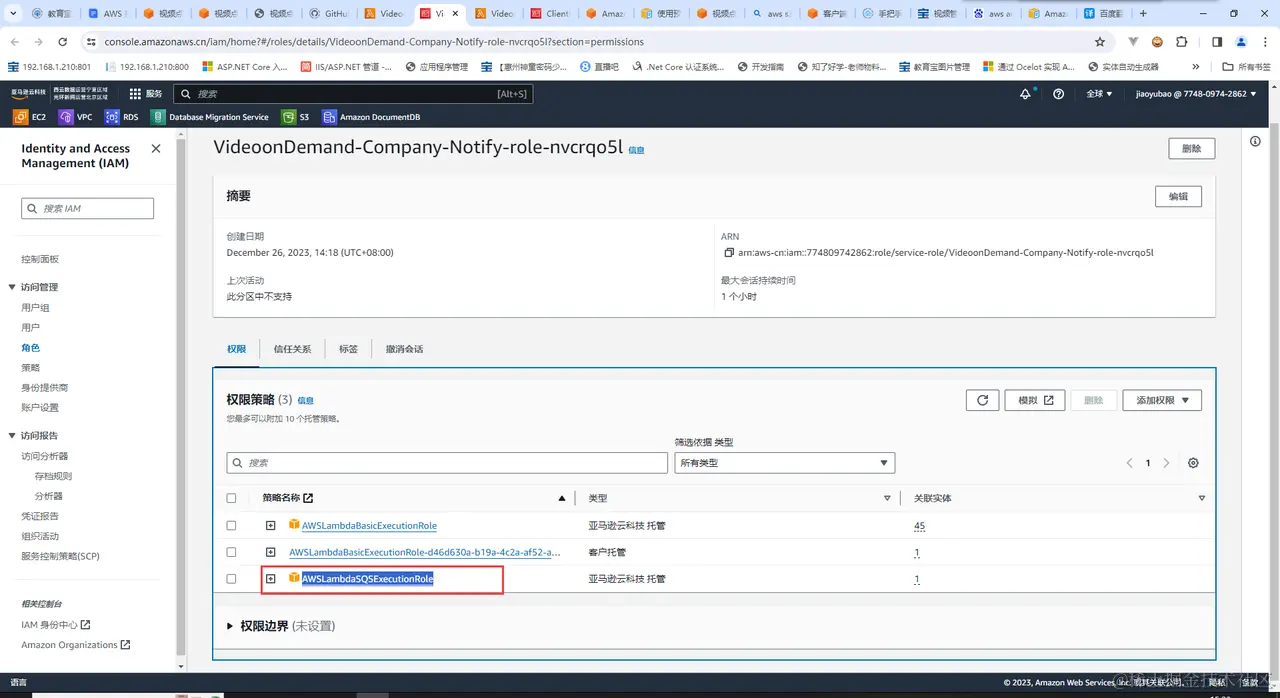The image size is (1280, 698).
Task: Sort the table by 类型 column
Action: (887, 498)
